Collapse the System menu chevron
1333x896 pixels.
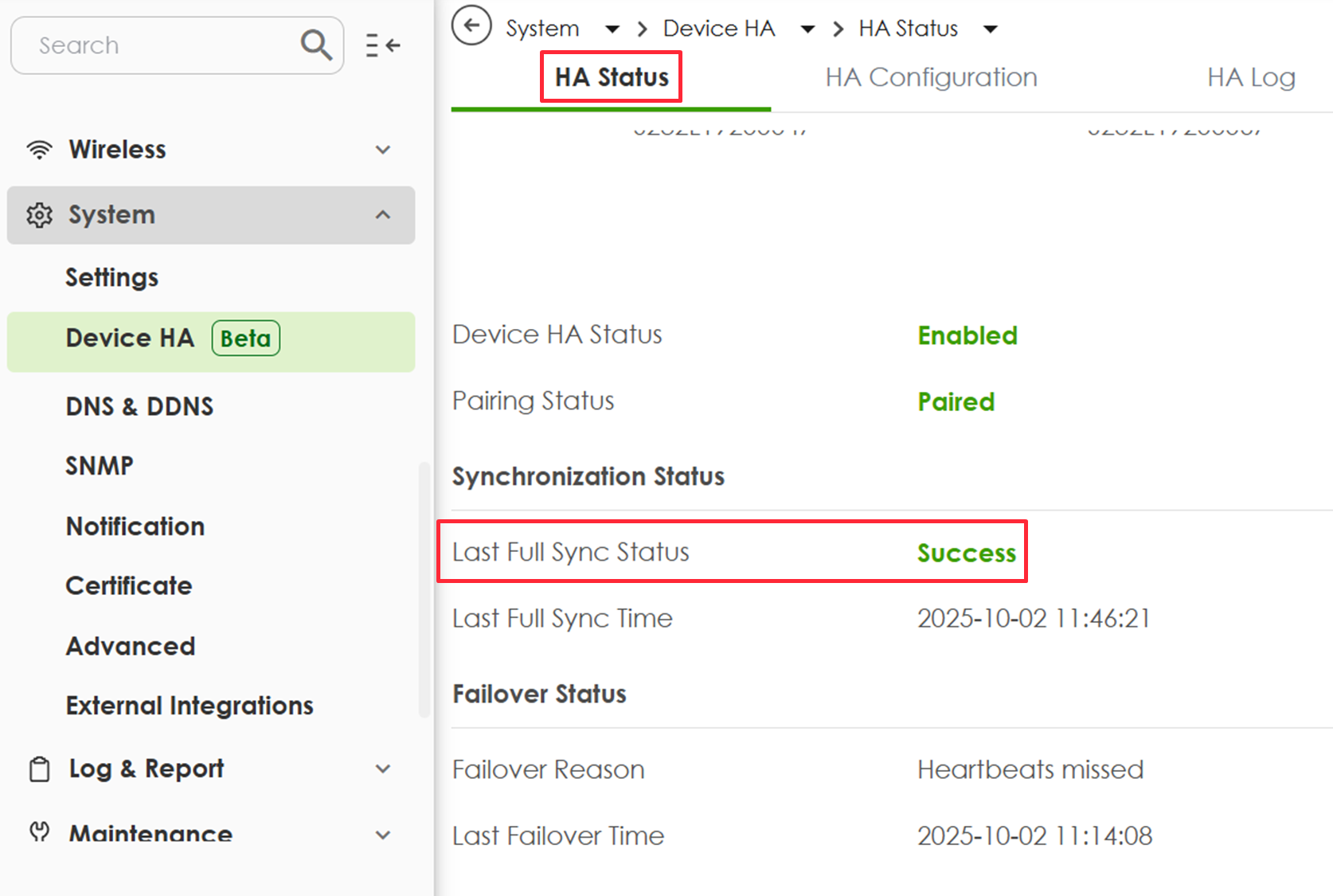[x=383, y=215]
